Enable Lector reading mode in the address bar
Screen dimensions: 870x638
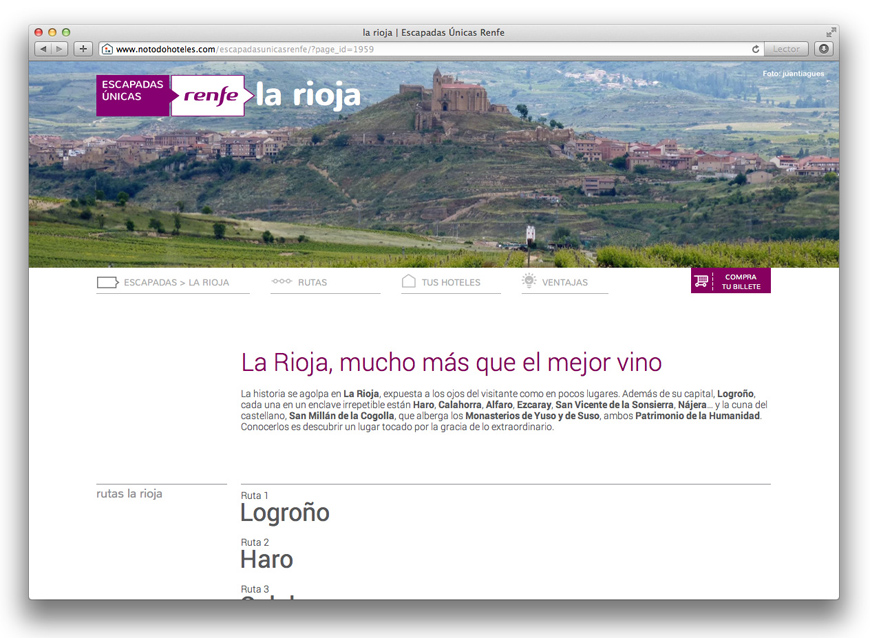point(786,48)
